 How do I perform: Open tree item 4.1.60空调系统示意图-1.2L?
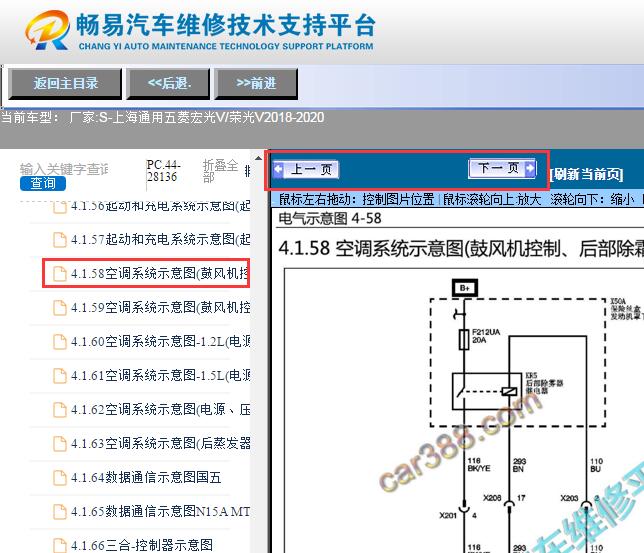[160, 341]
